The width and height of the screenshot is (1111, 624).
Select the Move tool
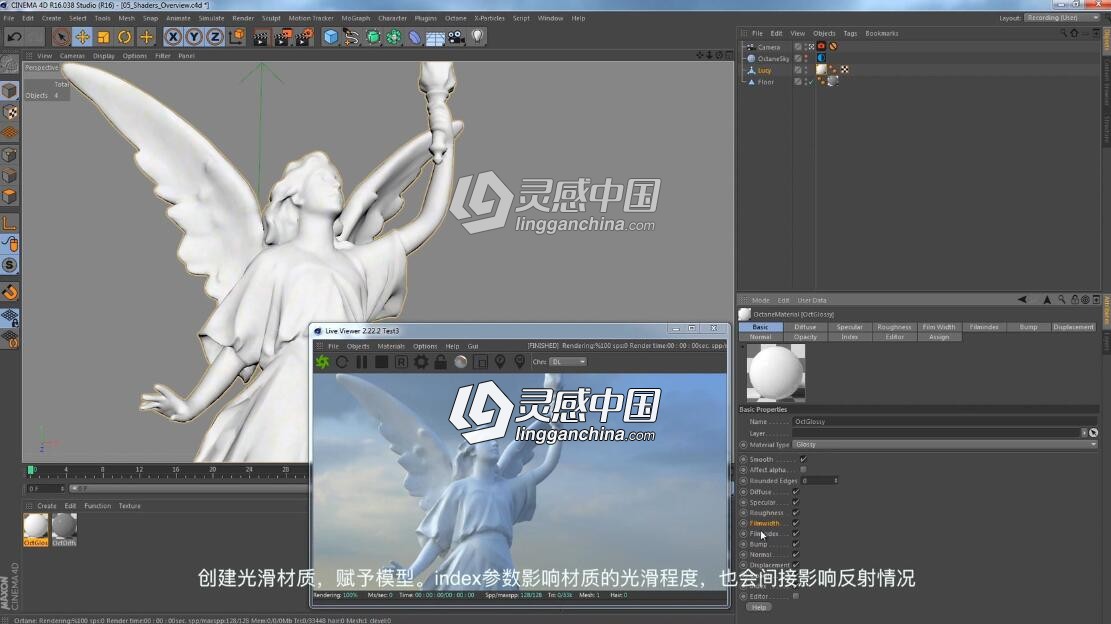point(82,37)
